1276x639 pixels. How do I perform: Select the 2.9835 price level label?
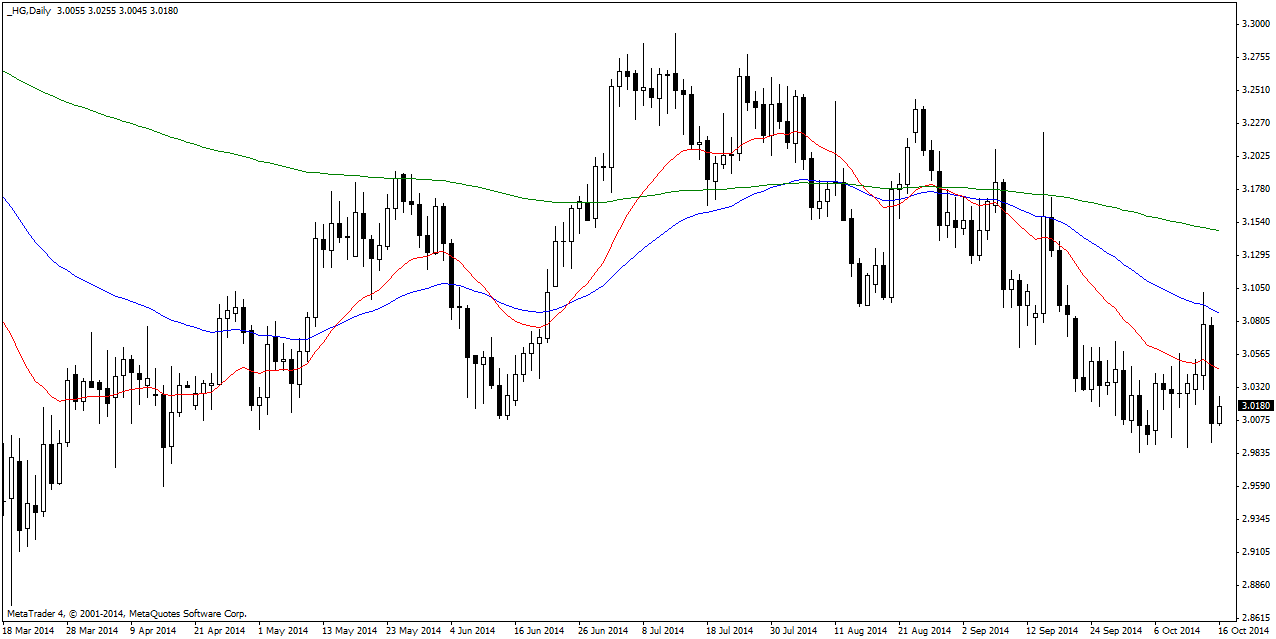1255,453
